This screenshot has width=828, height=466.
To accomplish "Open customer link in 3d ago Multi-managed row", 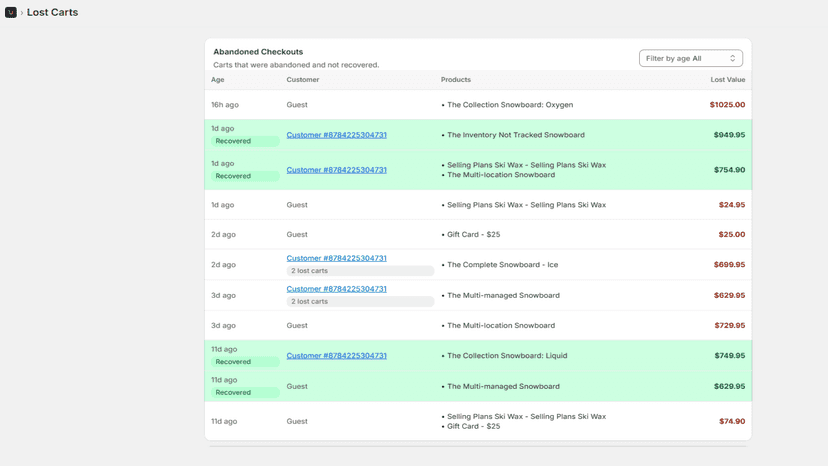I will (x=336, y=288).
